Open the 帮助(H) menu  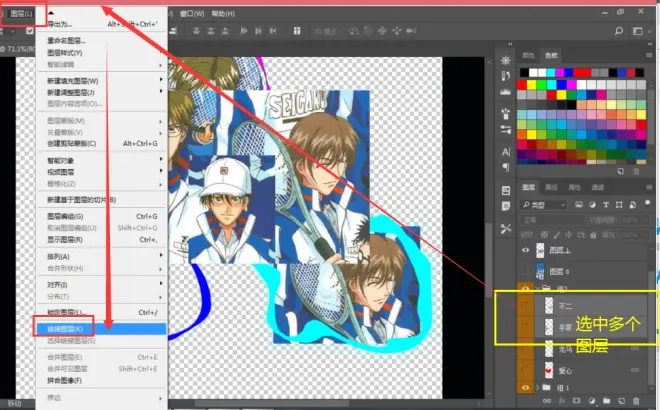223,14
